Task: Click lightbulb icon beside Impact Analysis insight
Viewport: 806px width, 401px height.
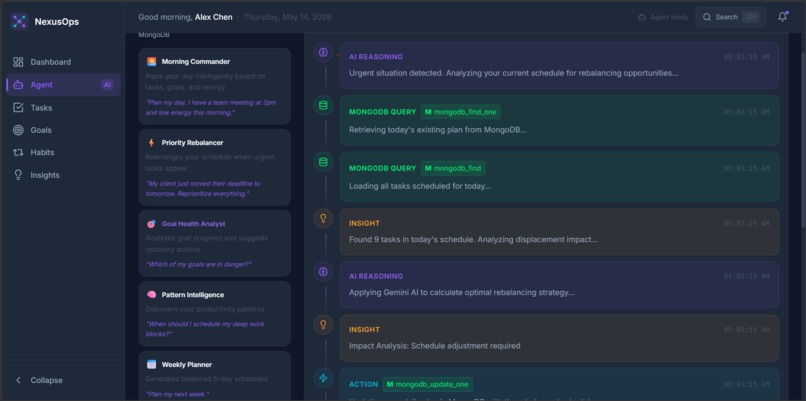Action: pyautogui.click(x=323, y=324)
